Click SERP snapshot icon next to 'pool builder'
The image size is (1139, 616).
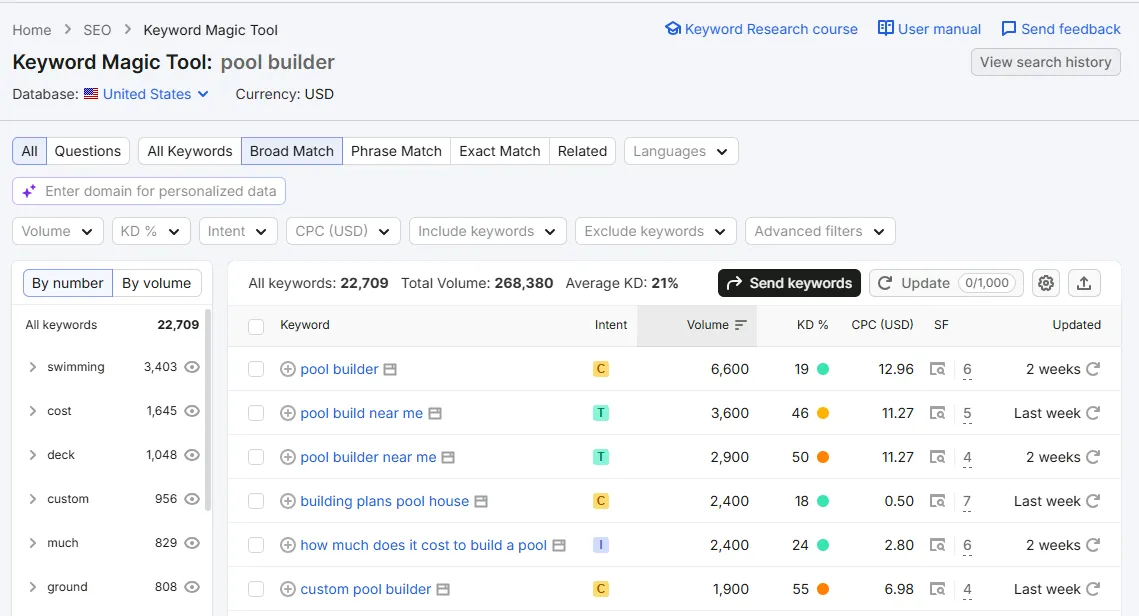point(390,370)
